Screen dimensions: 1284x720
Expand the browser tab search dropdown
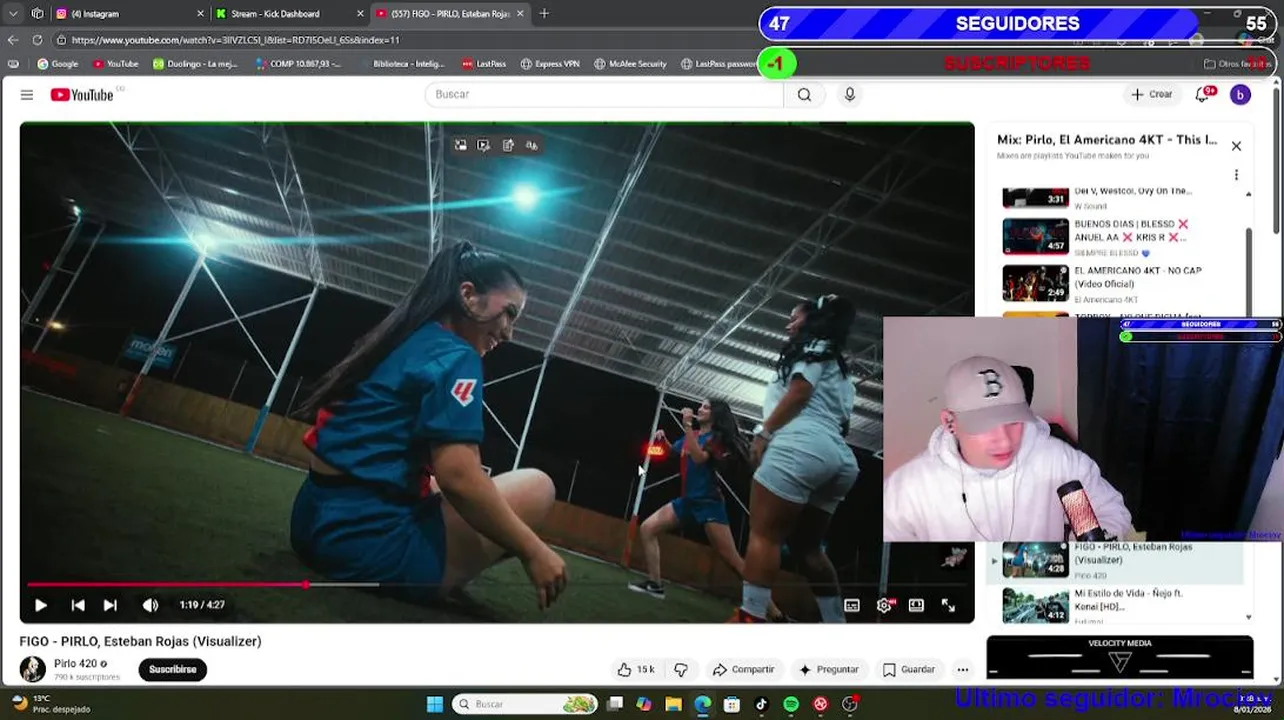[13, 13]
